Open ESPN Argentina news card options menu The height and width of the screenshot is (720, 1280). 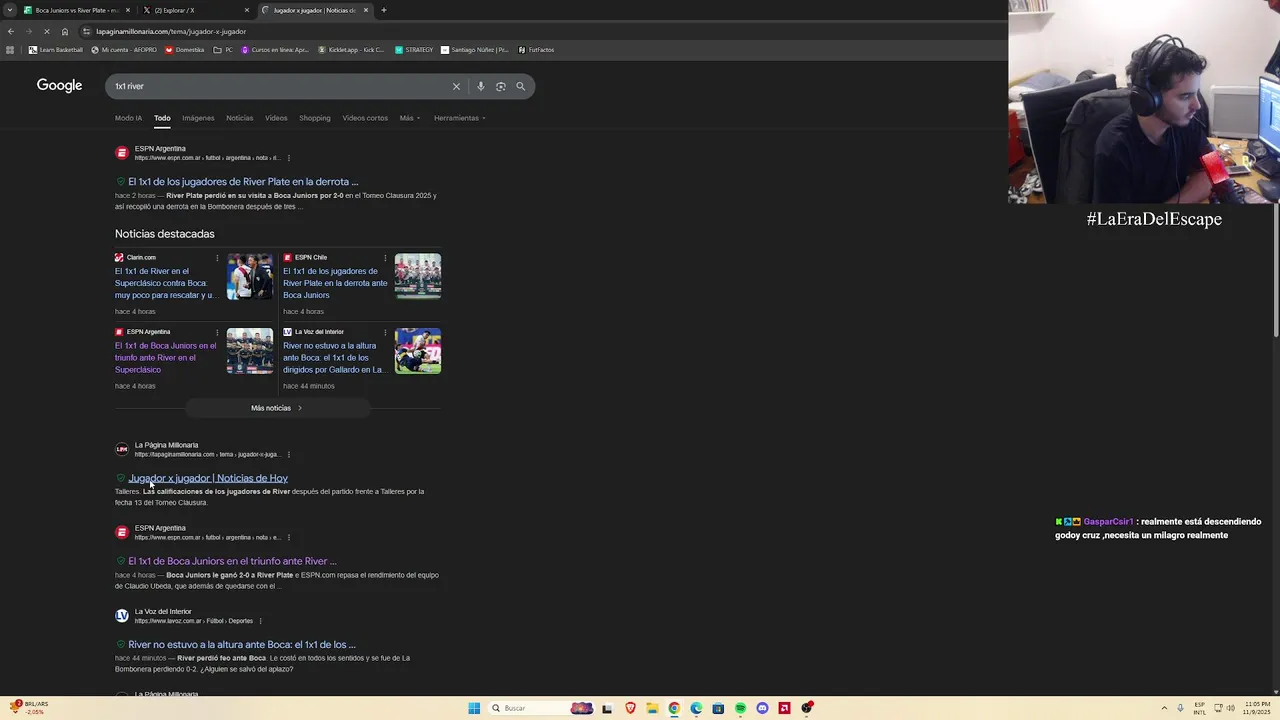217,332
